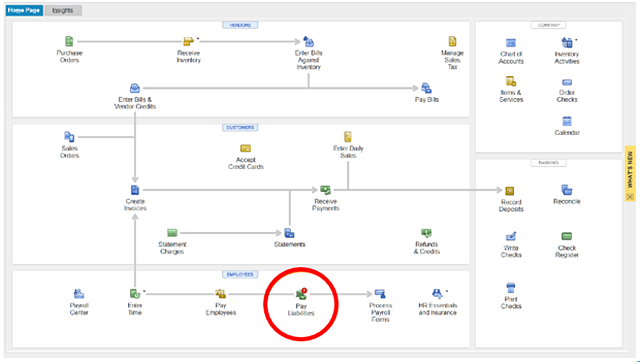Open Pay Employees icon
This screenshot has width=640, height=362.
[220, 294]
